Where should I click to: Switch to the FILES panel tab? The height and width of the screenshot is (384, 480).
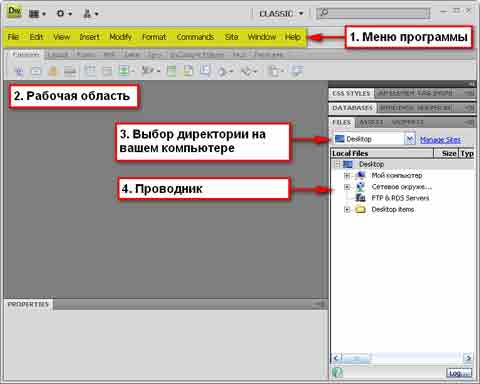point(342,122)
